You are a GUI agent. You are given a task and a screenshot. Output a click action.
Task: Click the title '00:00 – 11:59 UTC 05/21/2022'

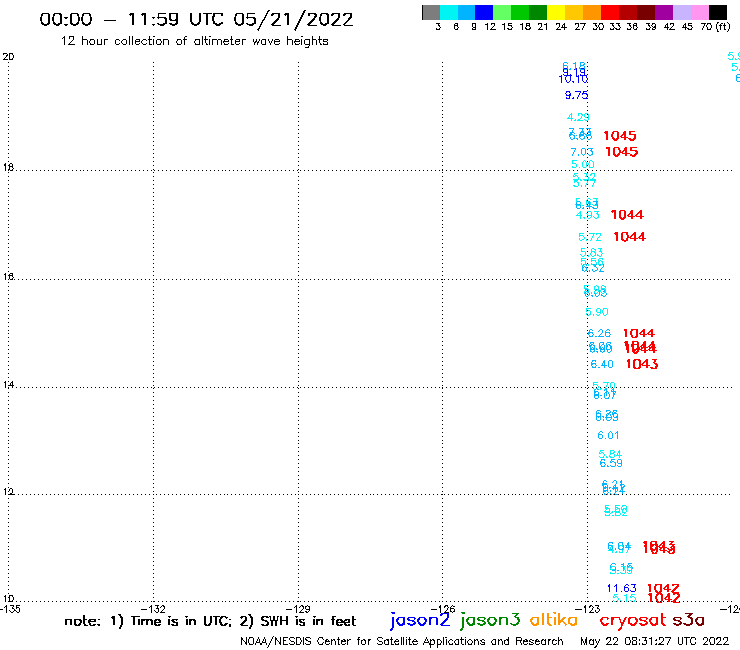coord(196,19)
